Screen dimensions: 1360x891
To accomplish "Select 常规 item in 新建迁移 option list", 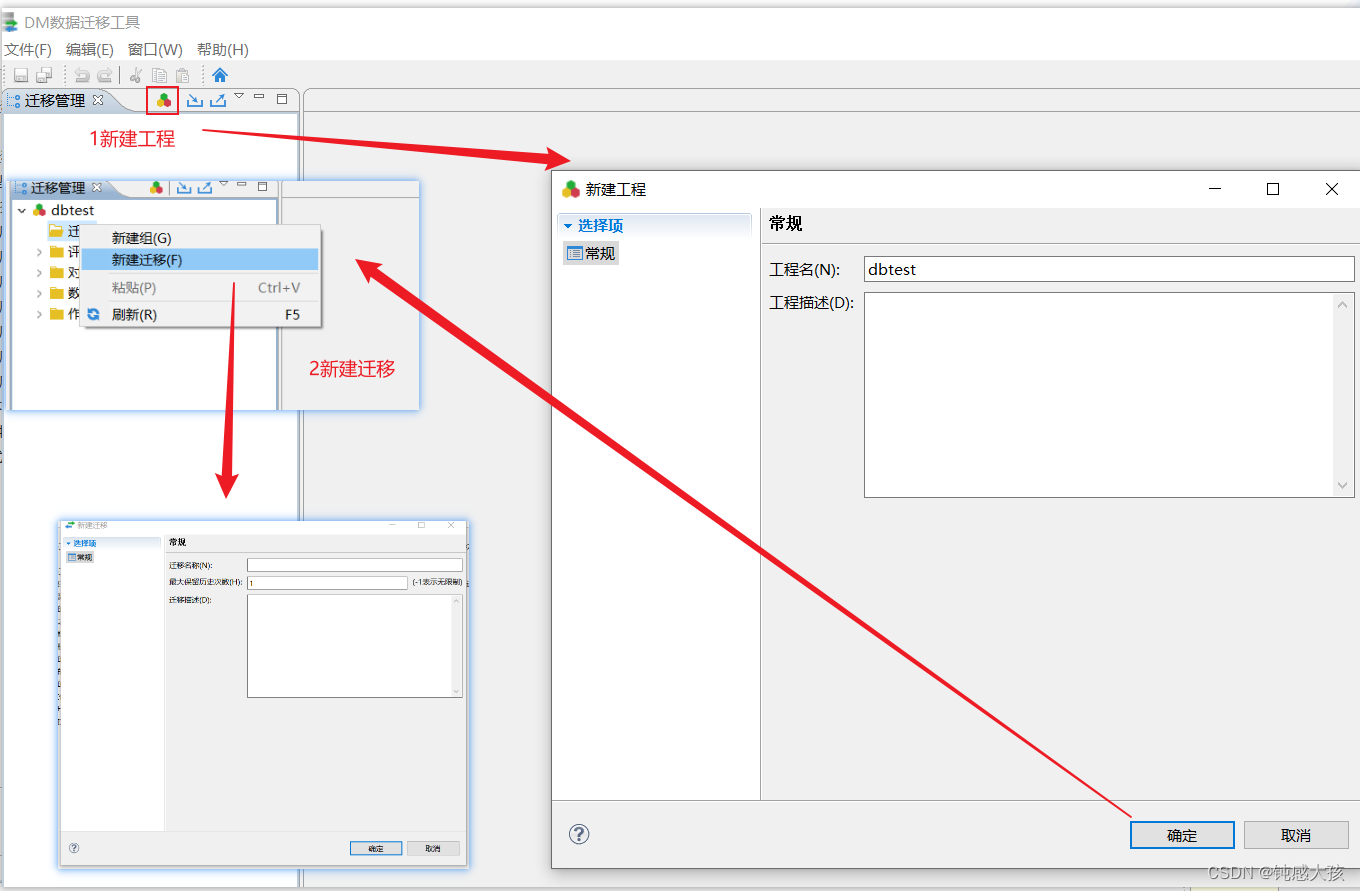I will [x=80, y=557].
